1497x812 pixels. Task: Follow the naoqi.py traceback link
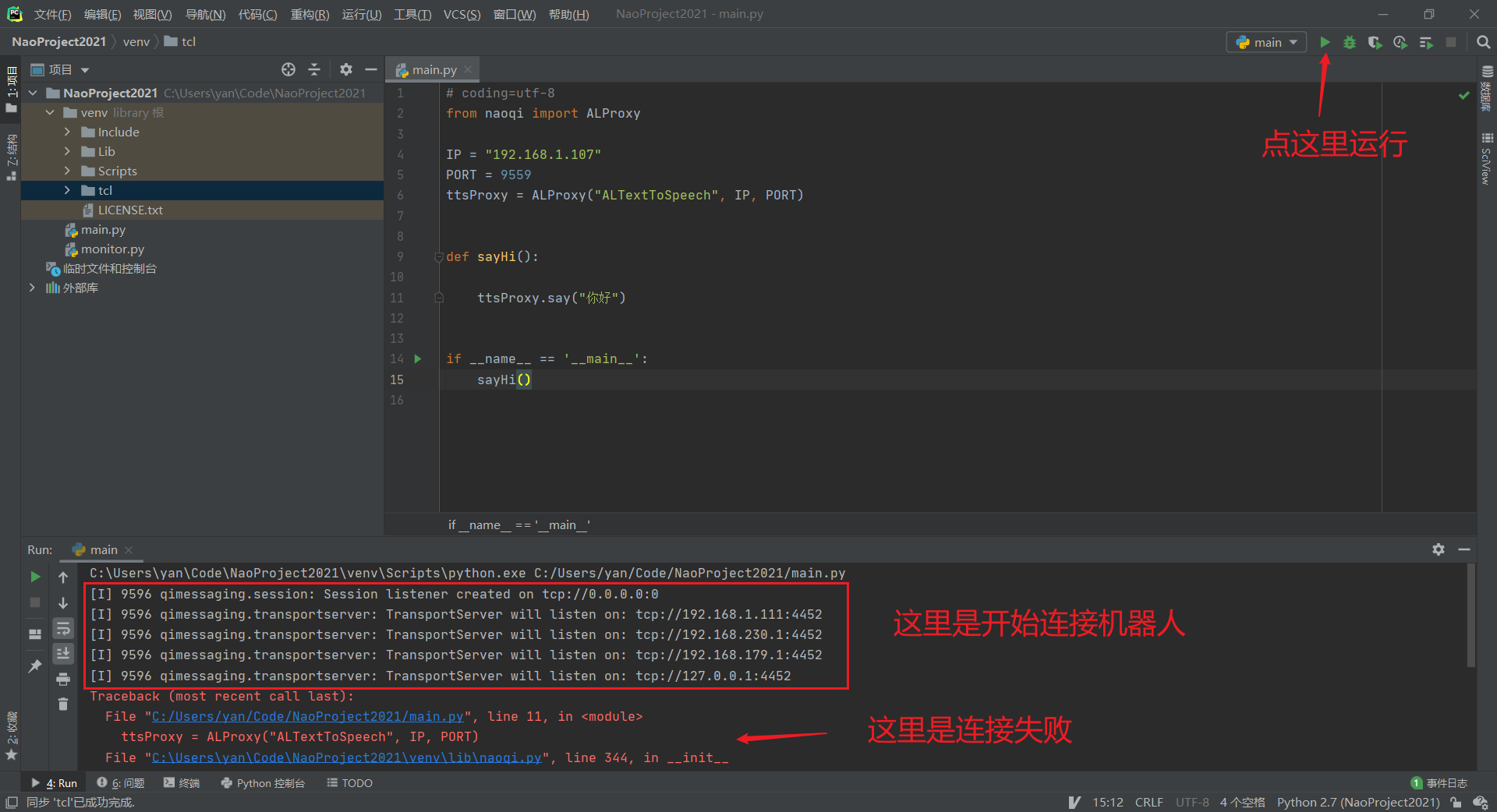point(346,757)
